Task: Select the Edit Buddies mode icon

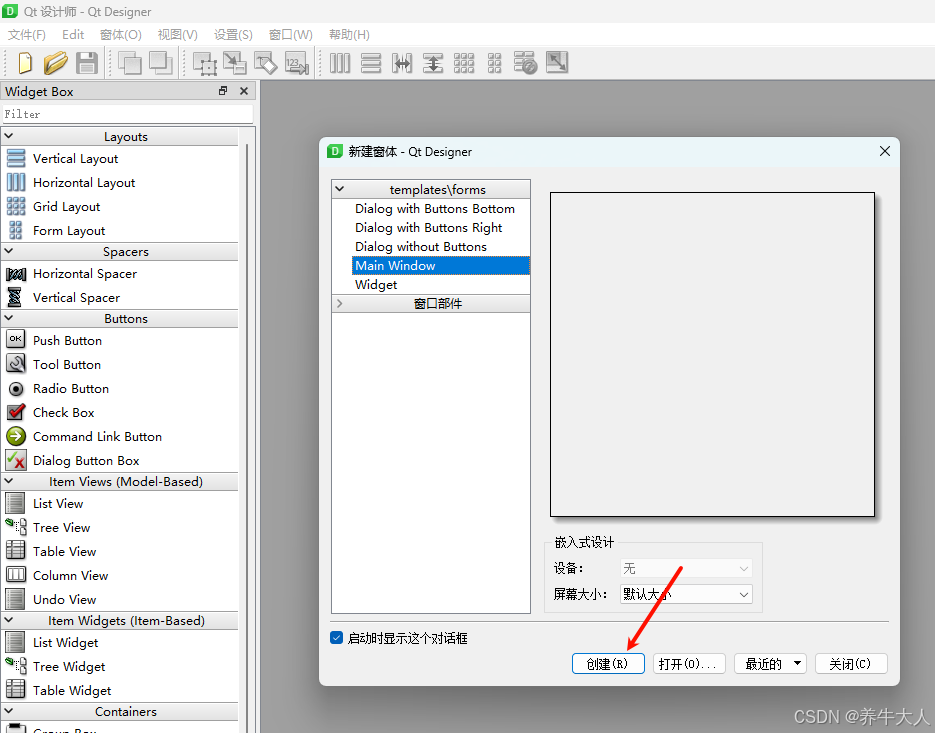Action: (x=265, y=63)
